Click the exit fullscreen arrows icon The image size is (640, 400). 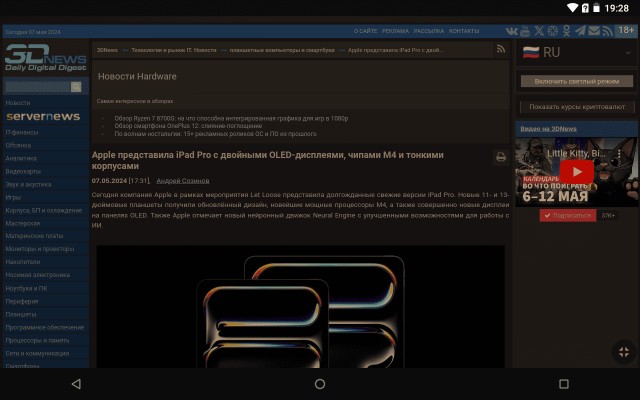coord(624,352)
